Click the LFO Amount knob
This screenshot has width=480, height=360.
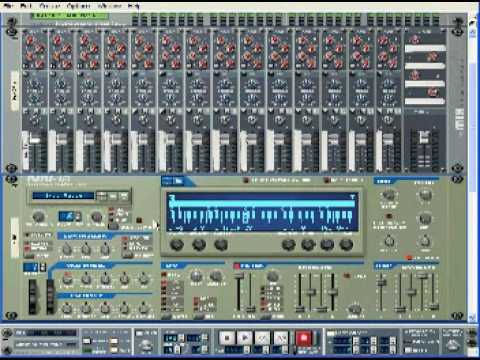click(x=216, y=276)
